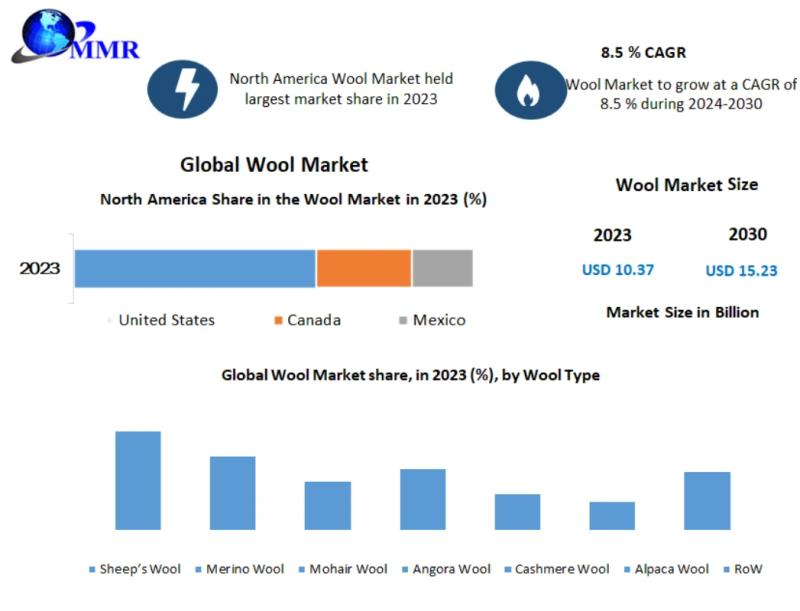Click the Mohair Wool bar in chart
The width and height of the screenshot is (800, 611).
(328, 505)
